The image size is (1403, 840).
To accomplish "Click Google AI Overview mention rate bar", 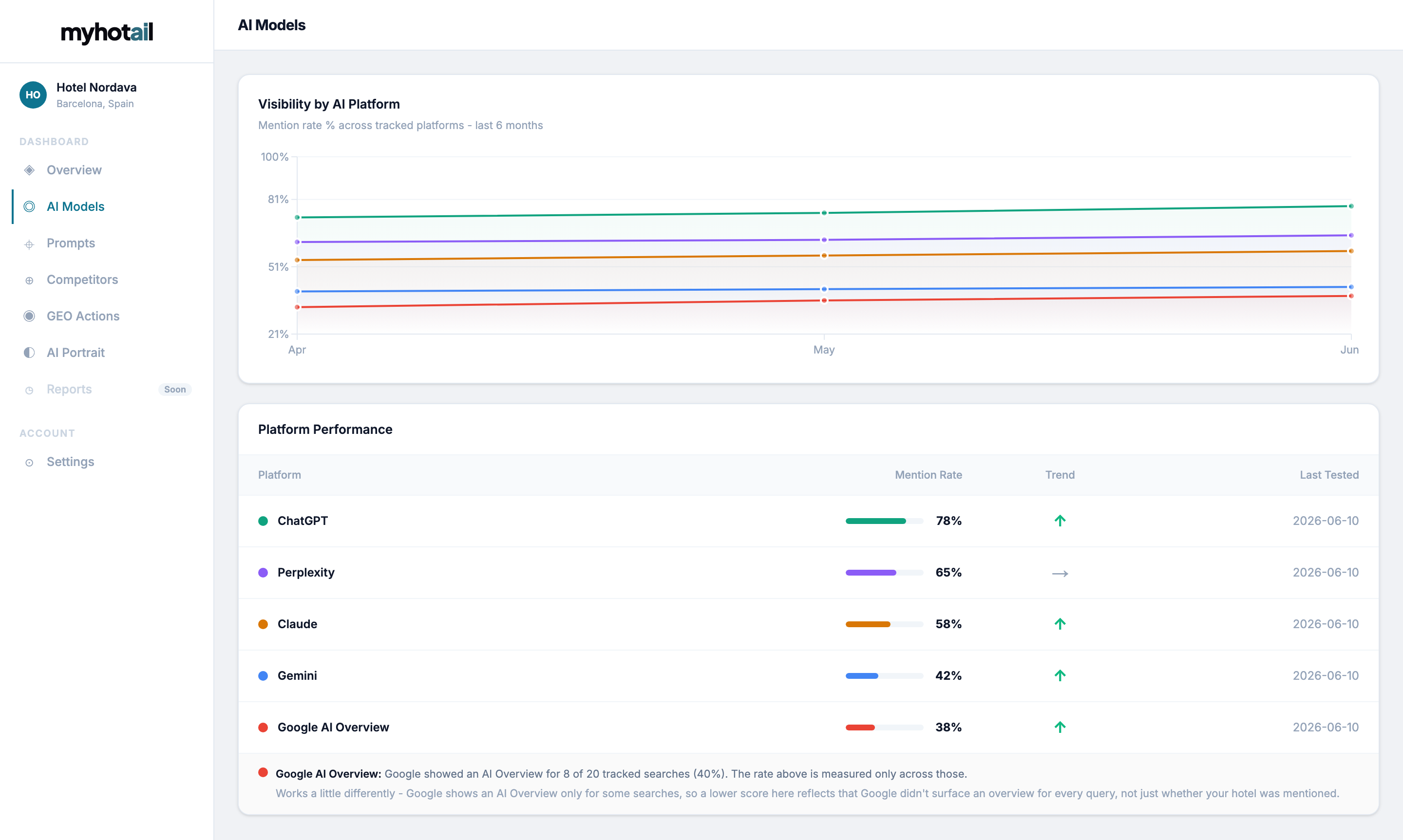I will coord(884,728).
